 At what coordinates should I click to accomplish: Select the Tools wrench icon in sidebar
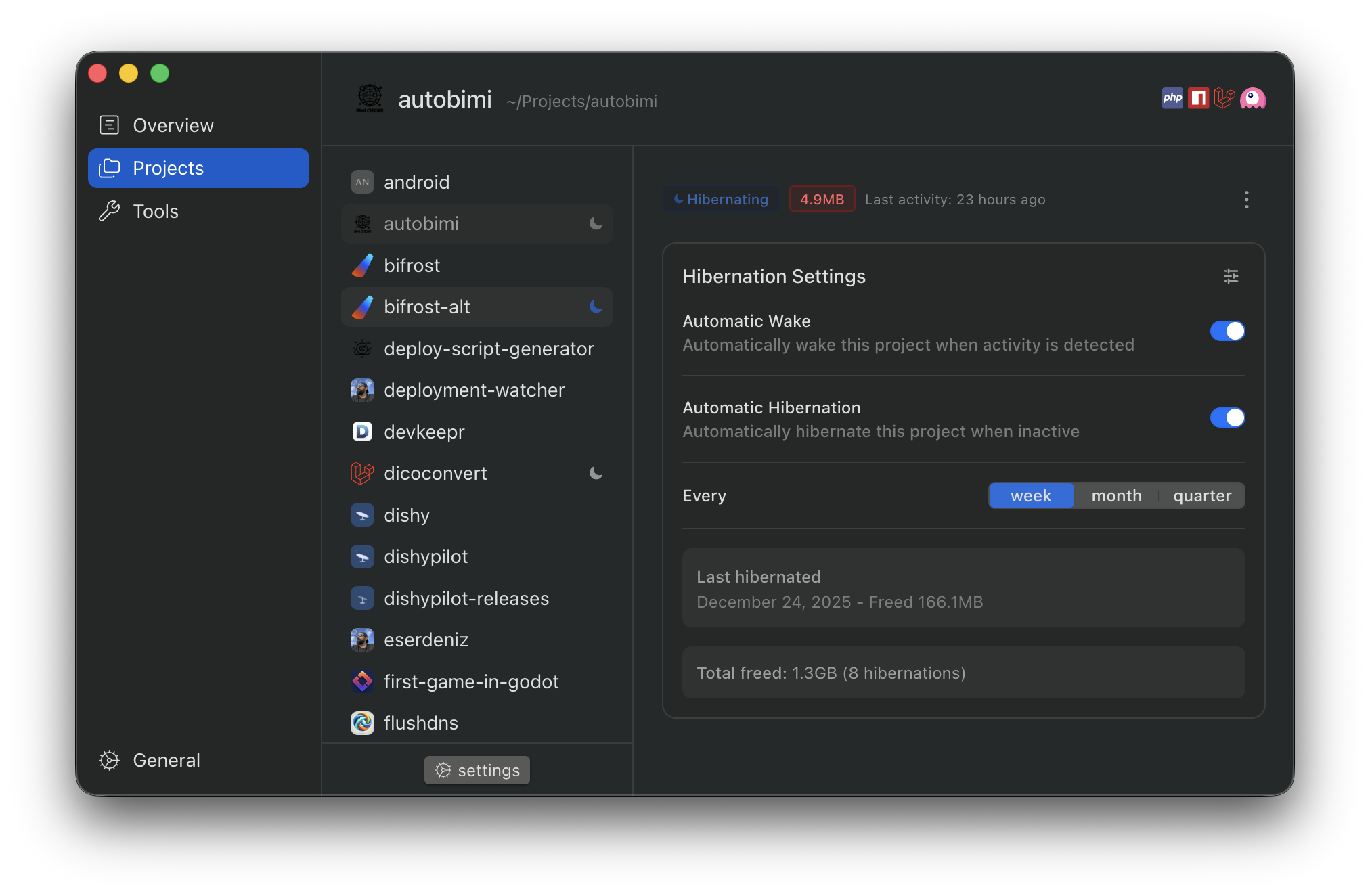(109, 210)
